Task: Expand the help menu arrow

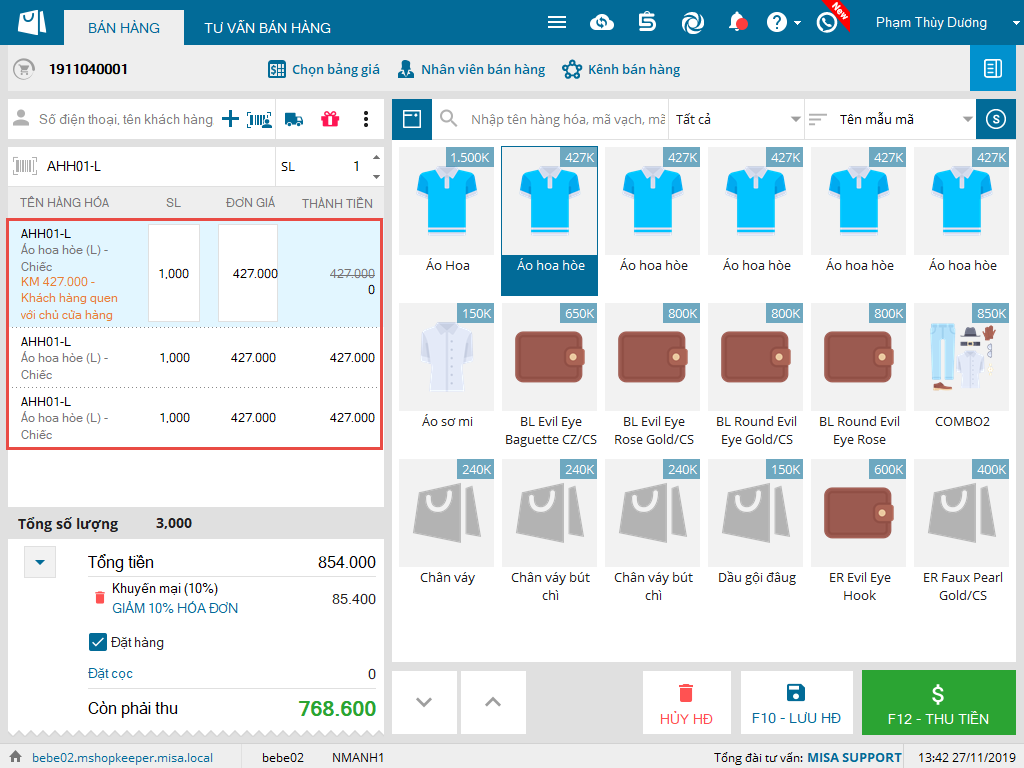Action: pos(797,23)
